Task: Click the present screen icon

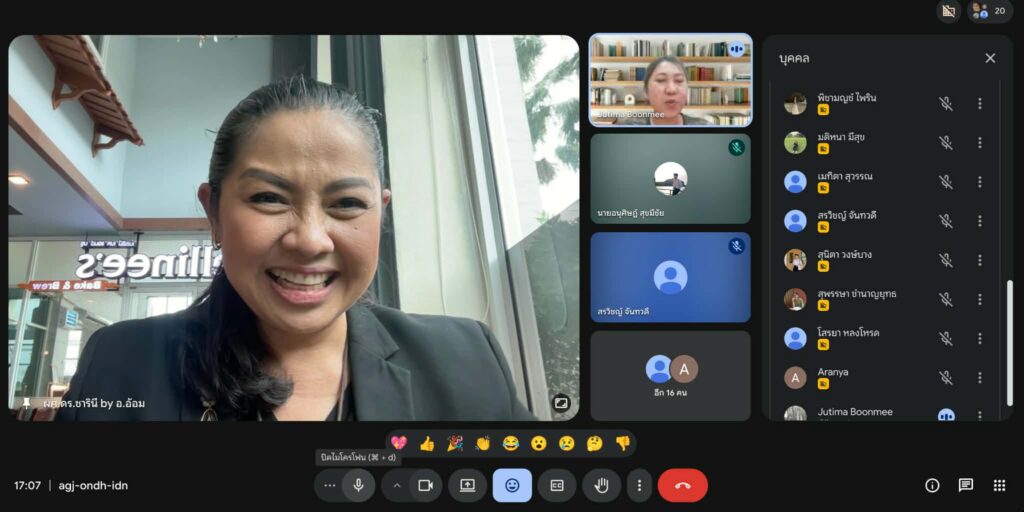Action: [x=467, y=485]
